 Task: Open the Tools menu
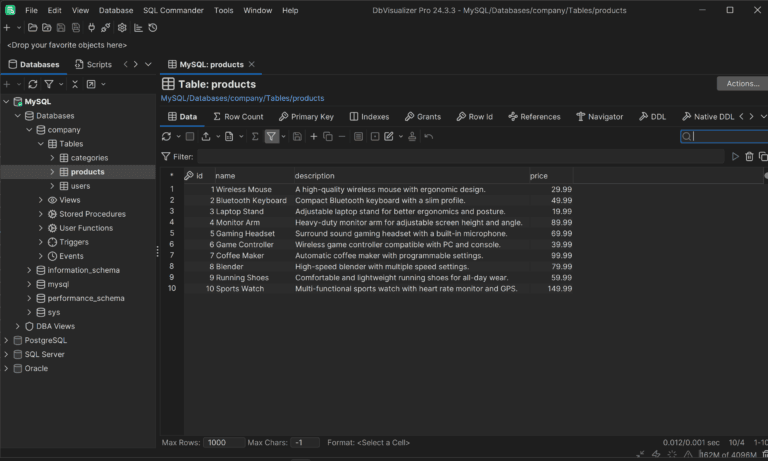click(x=223, y=10)
